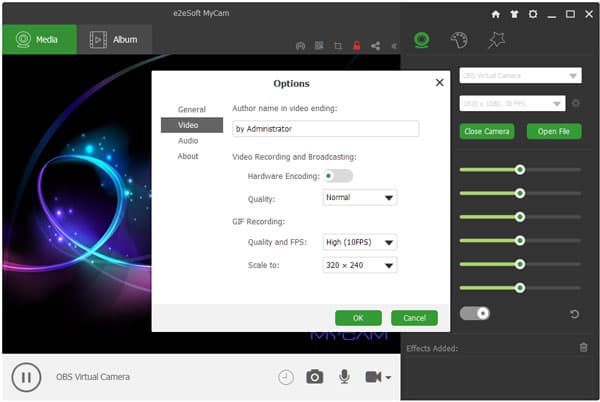The image size is (600, 402).
Task: Delete added effects with trash icon
Action: click(x=583, y=347)
